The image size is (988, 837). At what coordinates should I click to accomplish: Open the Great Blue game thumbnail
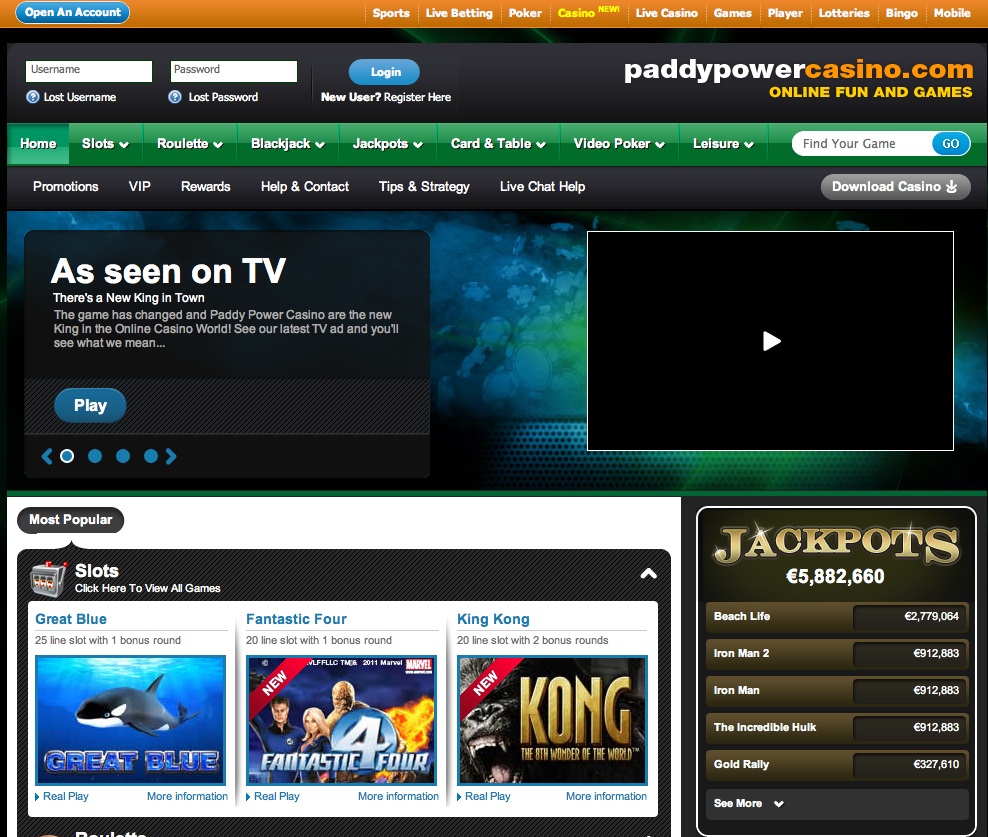point(130,720)
